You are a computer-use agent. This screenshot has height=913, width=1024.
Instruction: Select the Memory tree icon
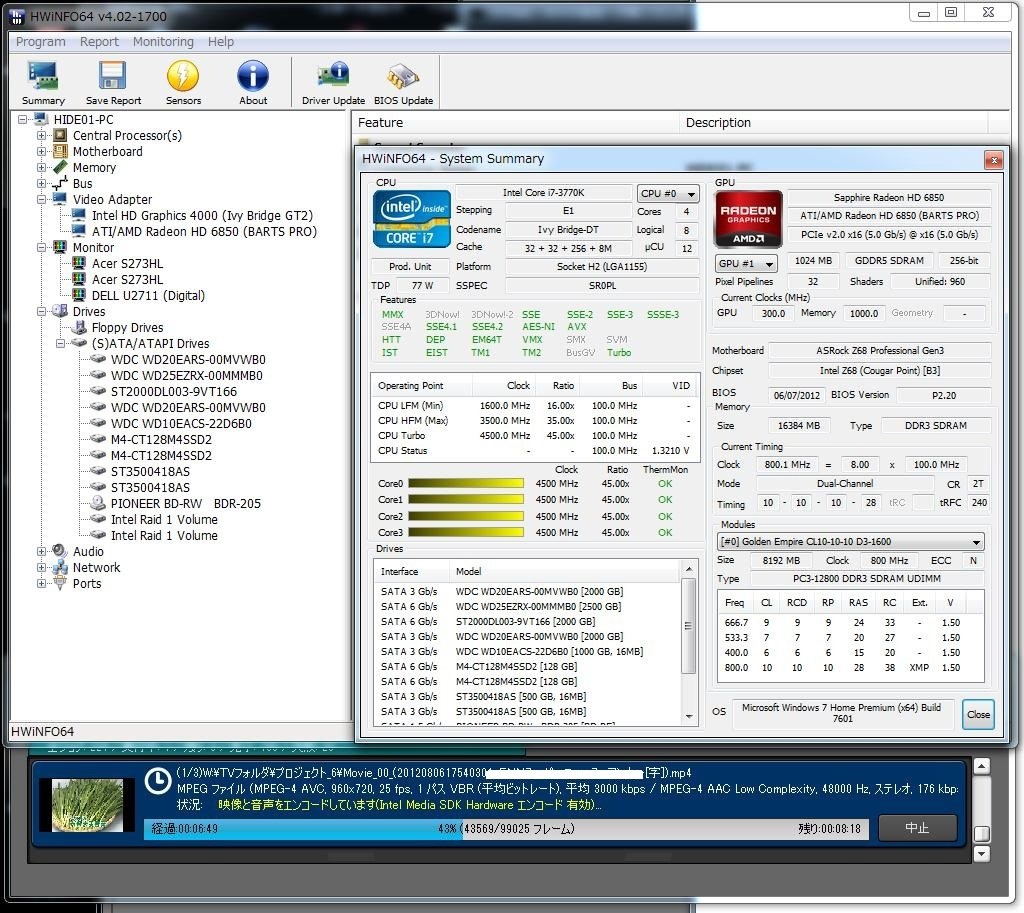[x=60, y=167]
